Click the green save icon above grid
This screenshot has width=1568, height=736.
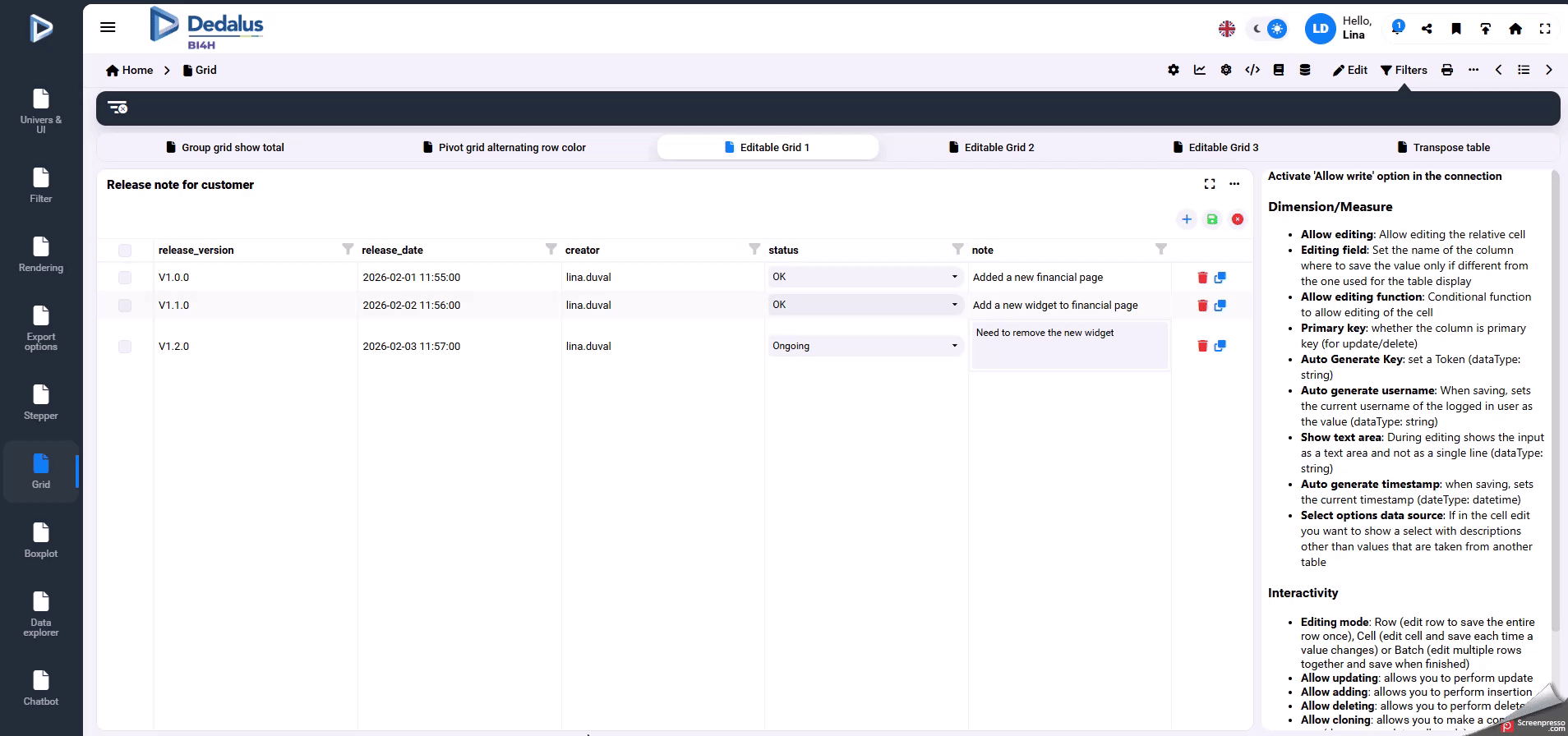click(x=1211, y=219)
